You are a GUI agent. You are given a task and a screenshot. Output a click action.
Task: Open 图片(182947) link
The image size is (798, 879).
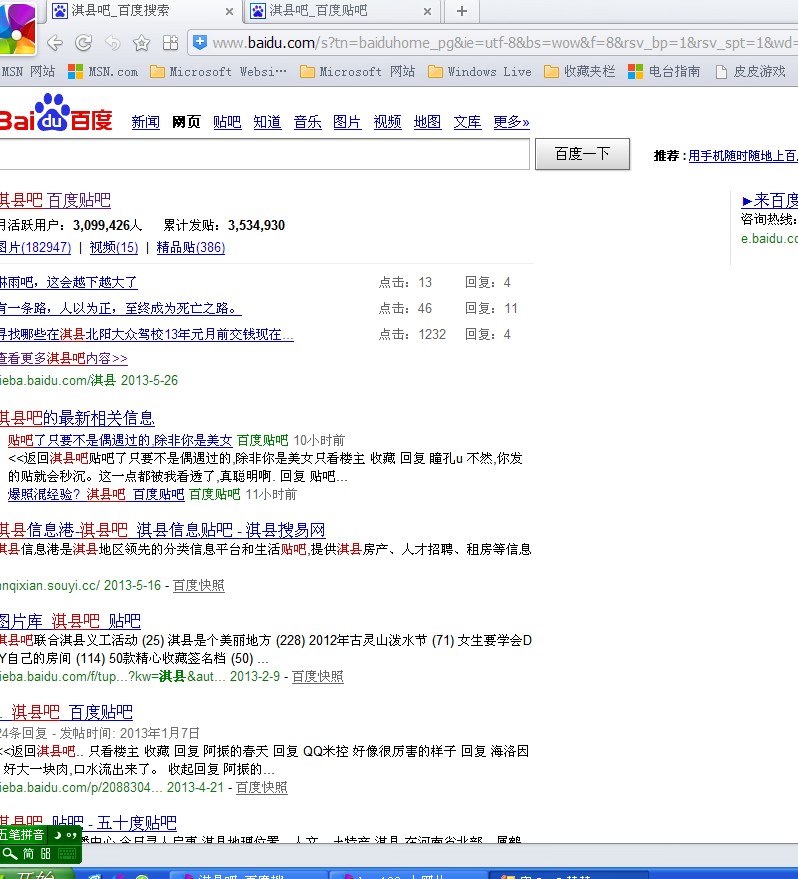point(35,247)
